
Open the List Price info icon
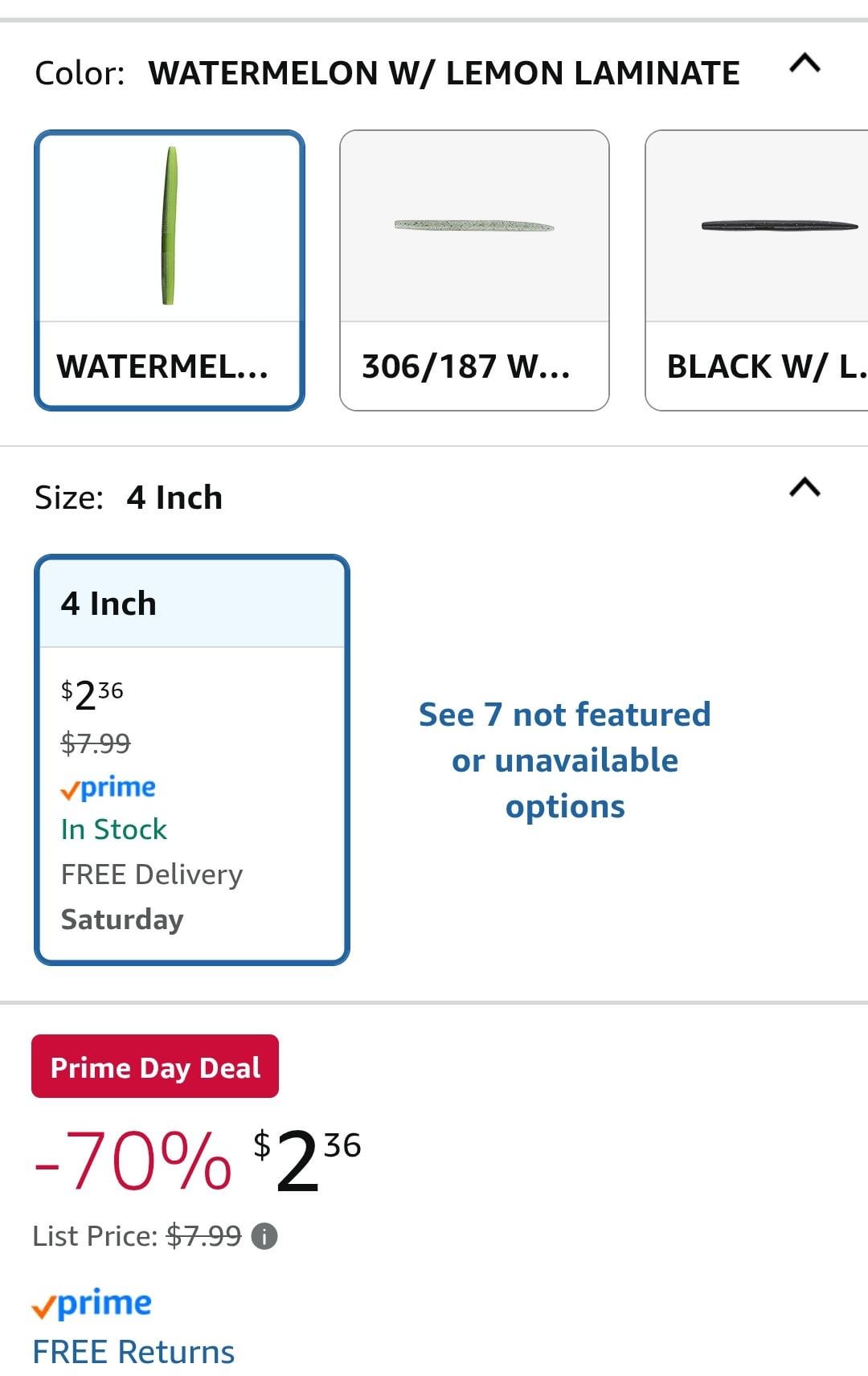click(x=264, y=1236)
